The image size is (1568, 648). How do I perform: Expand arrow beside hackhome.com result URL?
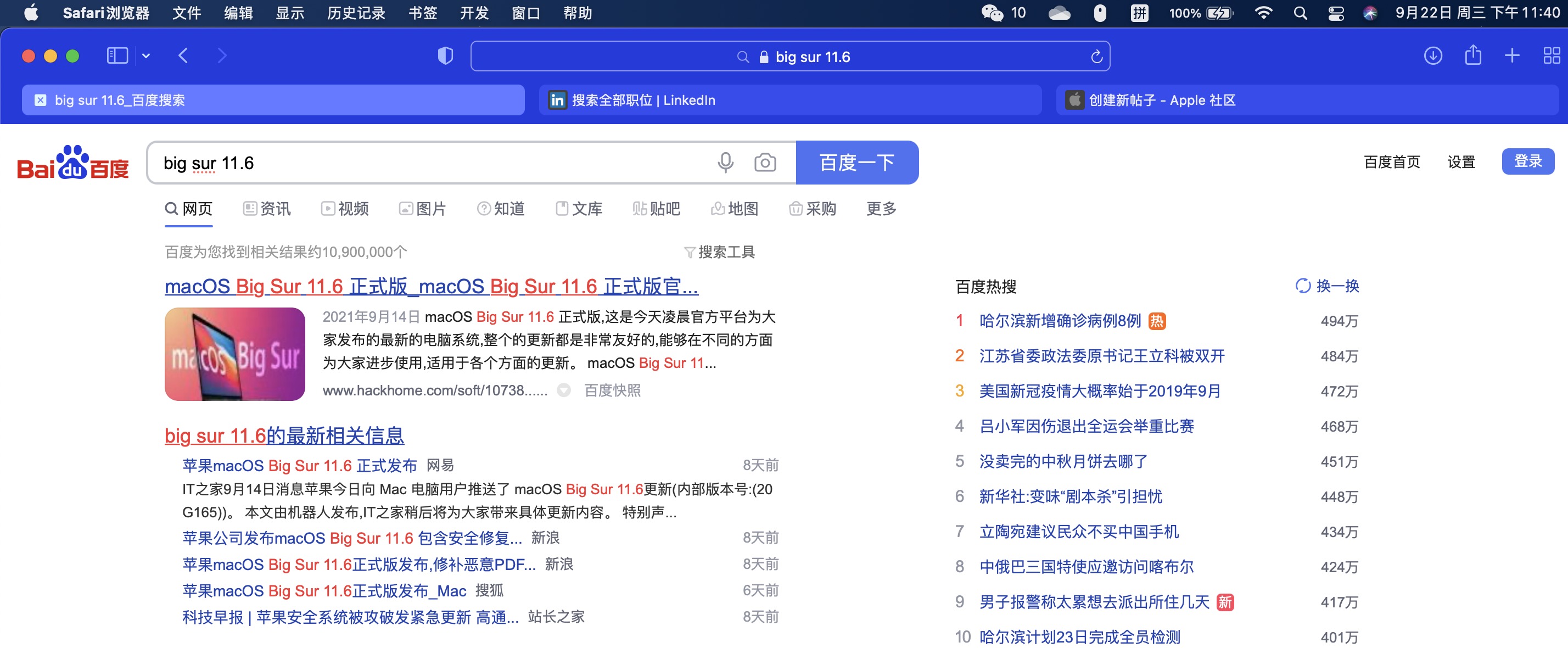click(564, 390)
